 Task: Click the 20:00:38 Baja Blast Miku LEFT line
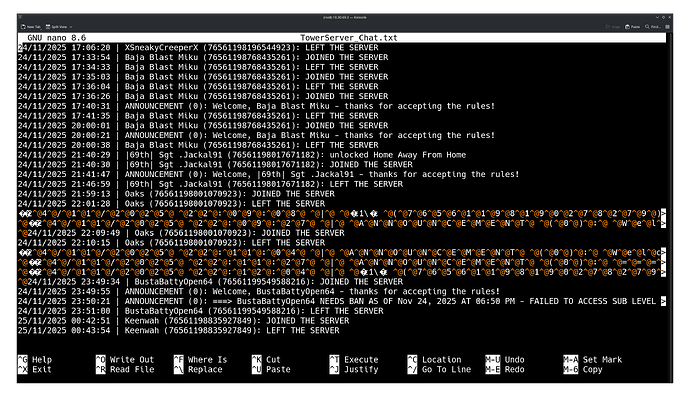tap(198, 145)
